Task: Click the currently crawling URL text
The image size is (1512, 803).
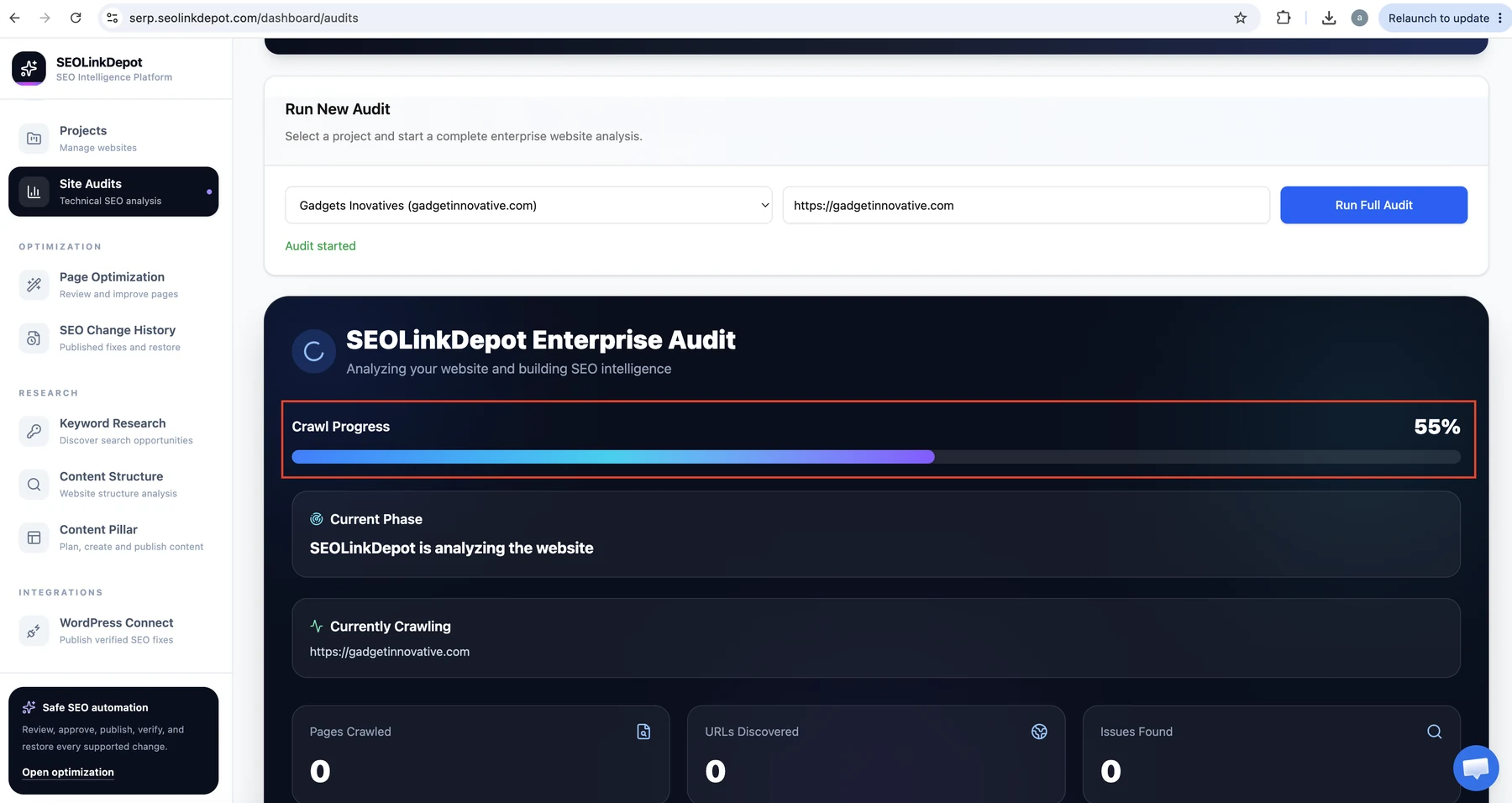Action: 390,652
